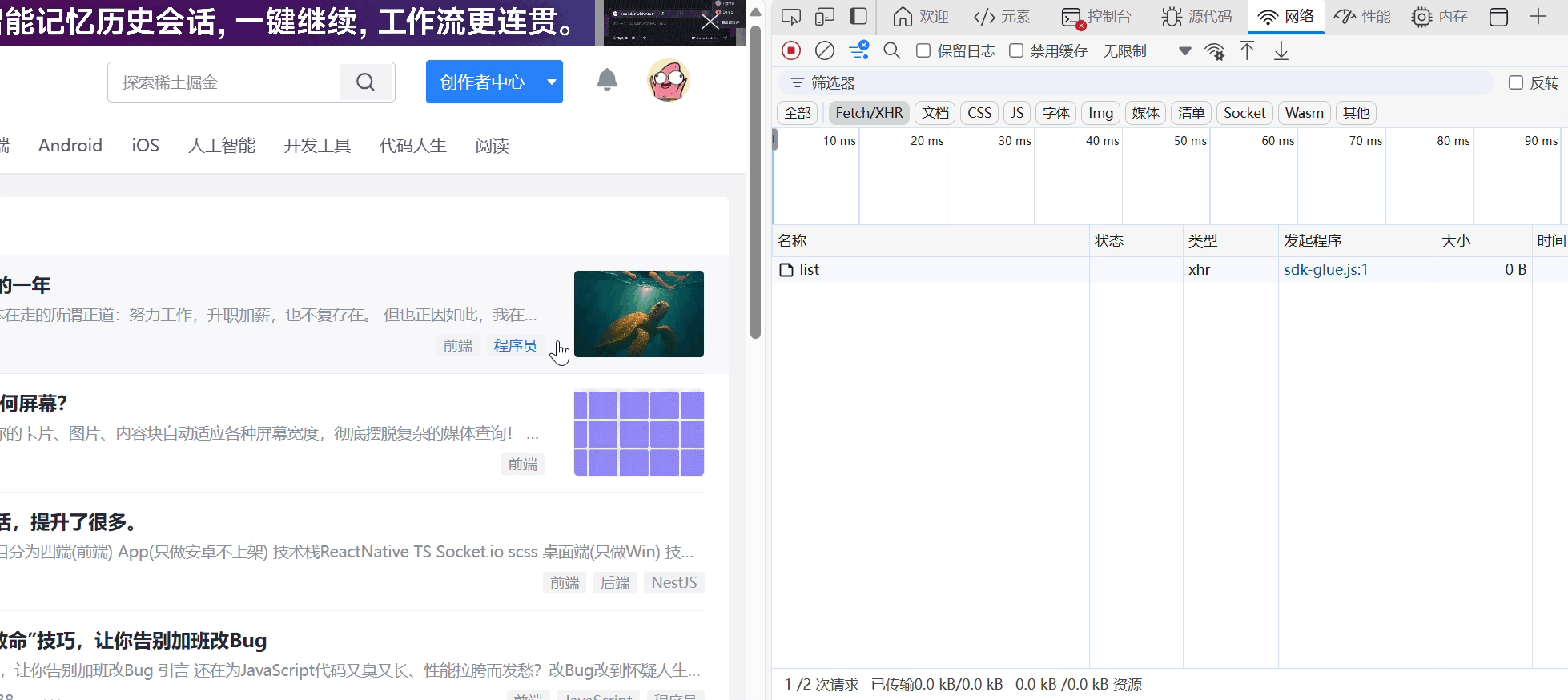The width and height of the screenshot is (1568, 700).
Task: Click the 程序员 tag on first article
Action: (x=515, y=346)
